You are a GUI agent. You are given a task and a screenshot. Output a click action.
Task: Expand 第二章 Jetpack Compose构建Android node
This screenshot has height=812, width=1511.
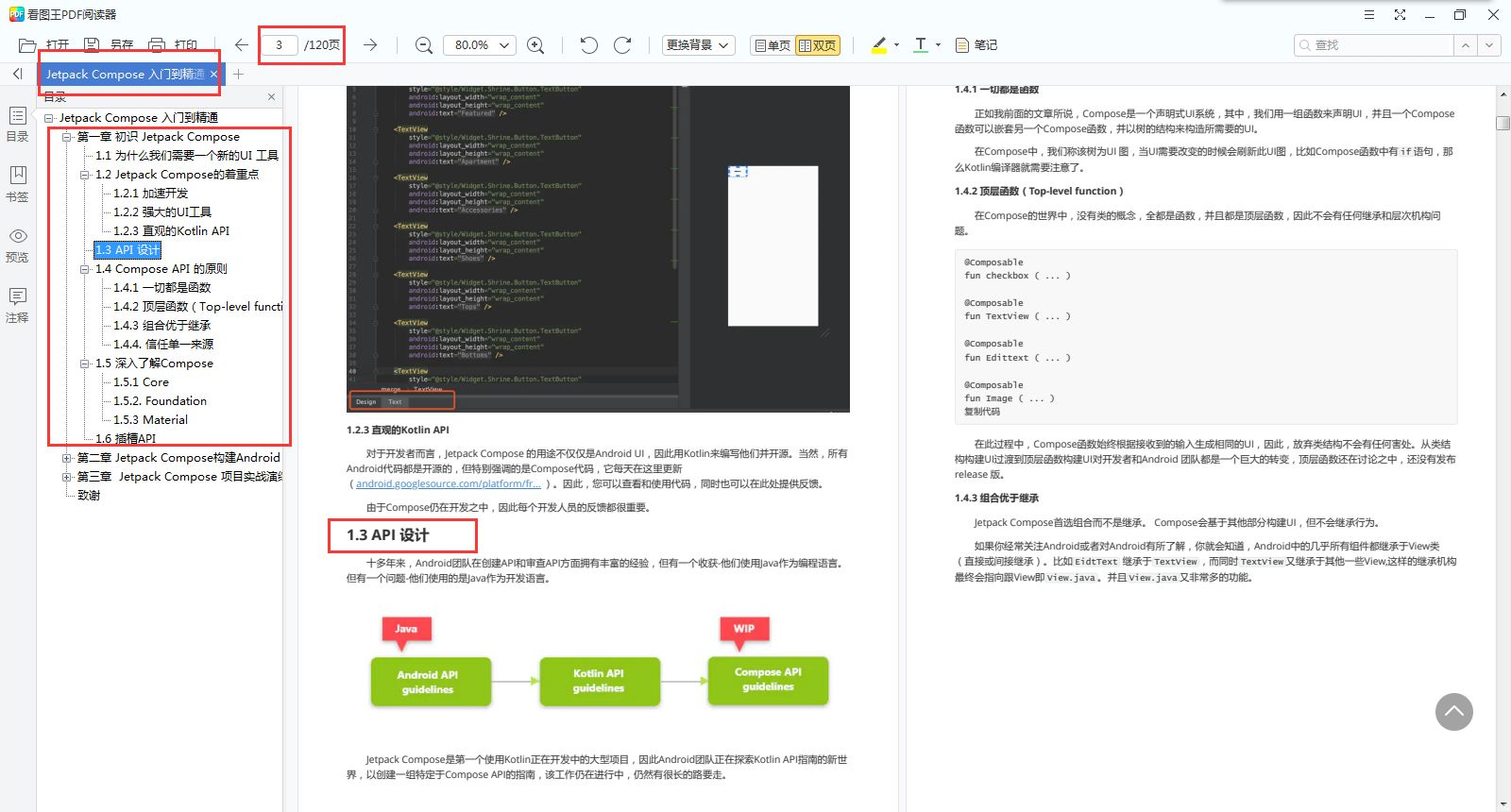(67, 458)
